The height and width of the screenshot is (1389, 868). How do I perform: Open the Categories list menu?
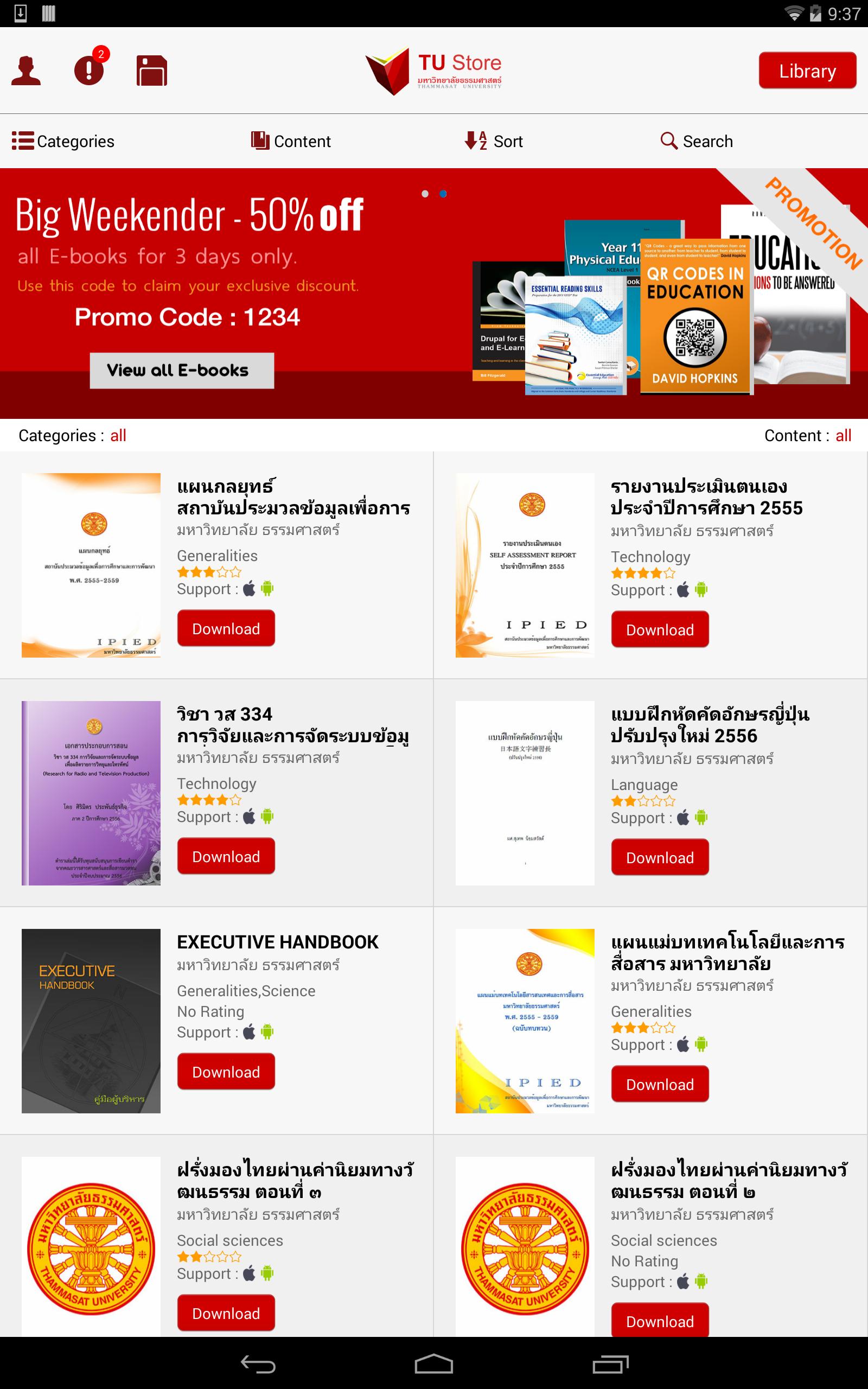[63, 141]
